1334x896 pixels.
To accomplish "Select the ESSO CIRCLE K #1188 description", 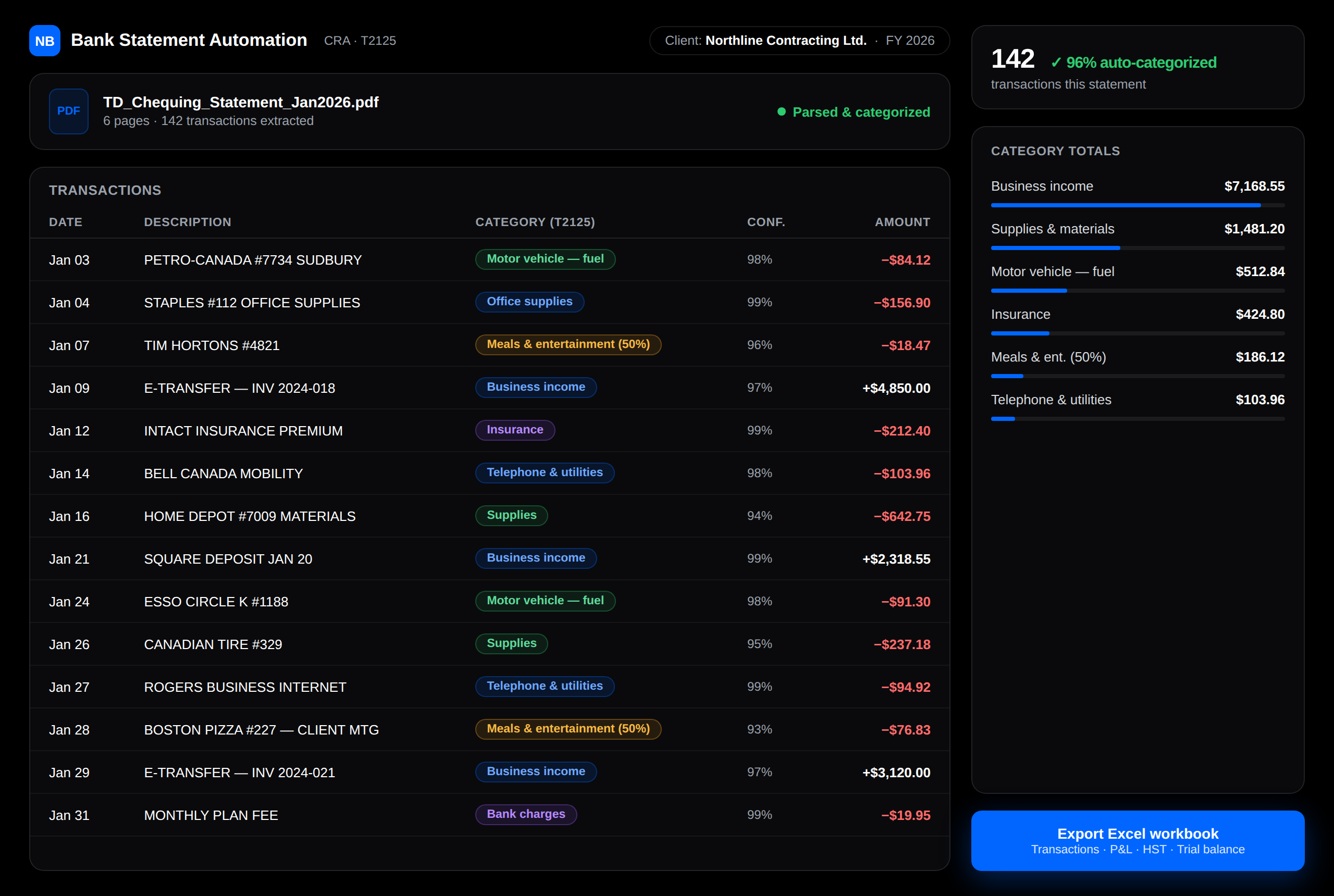I will click(x=216, y=602).
